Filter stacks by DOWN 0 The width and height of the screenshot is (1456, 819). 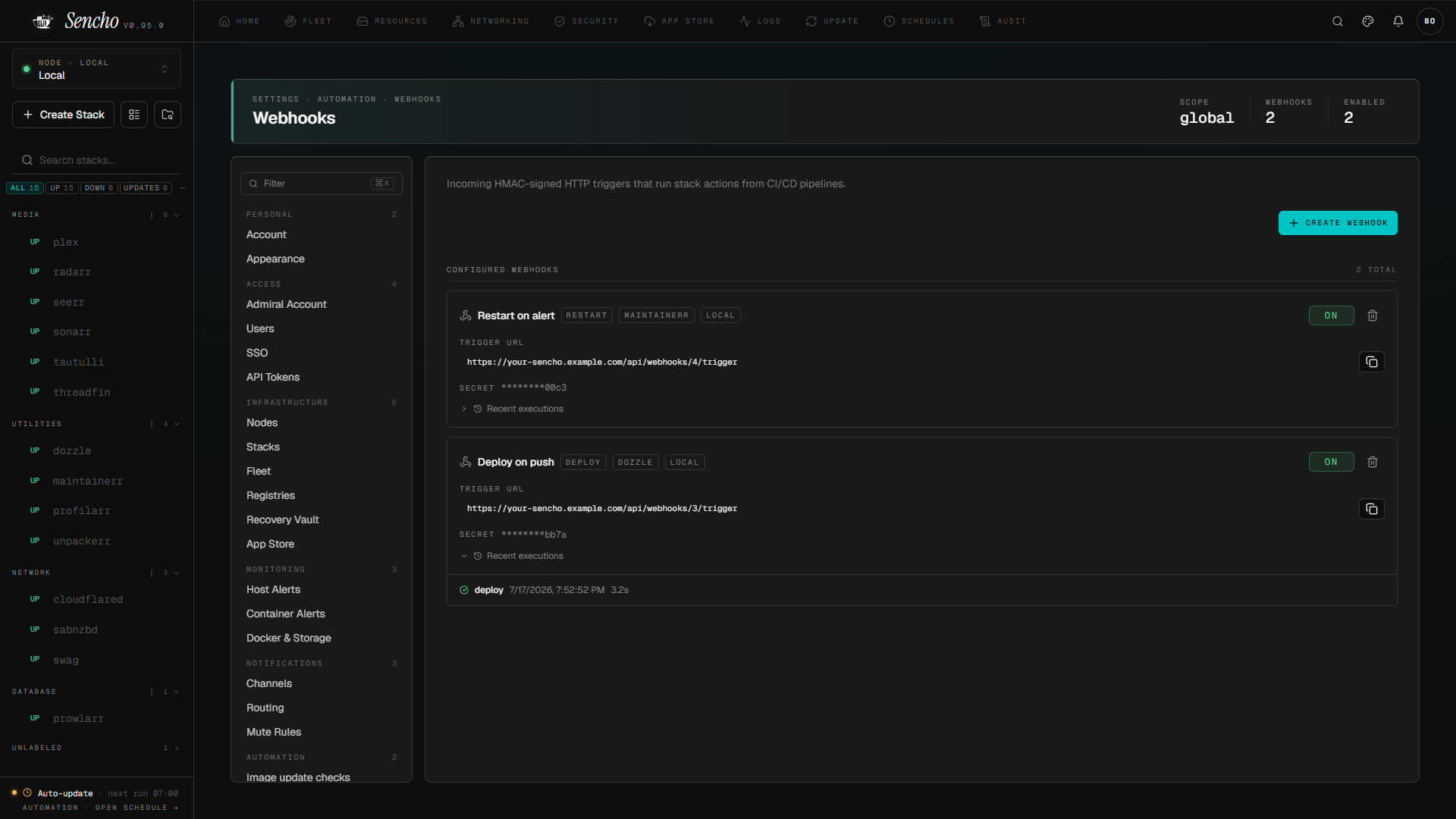click(99, 188)
